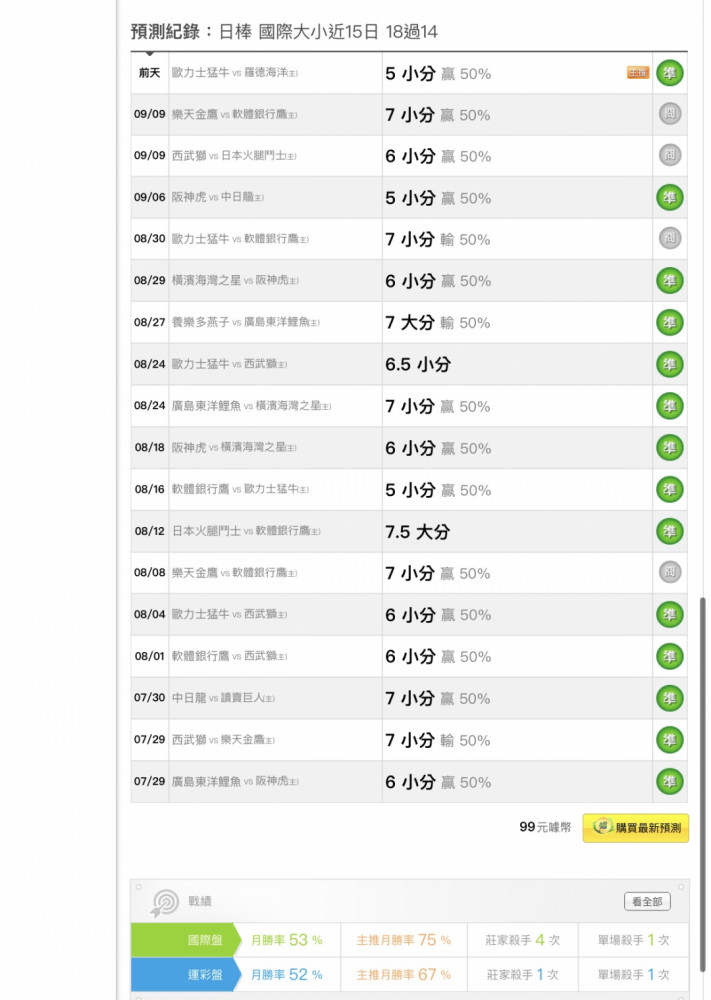Click the target icon beside 戰績

tap(164, 902)
